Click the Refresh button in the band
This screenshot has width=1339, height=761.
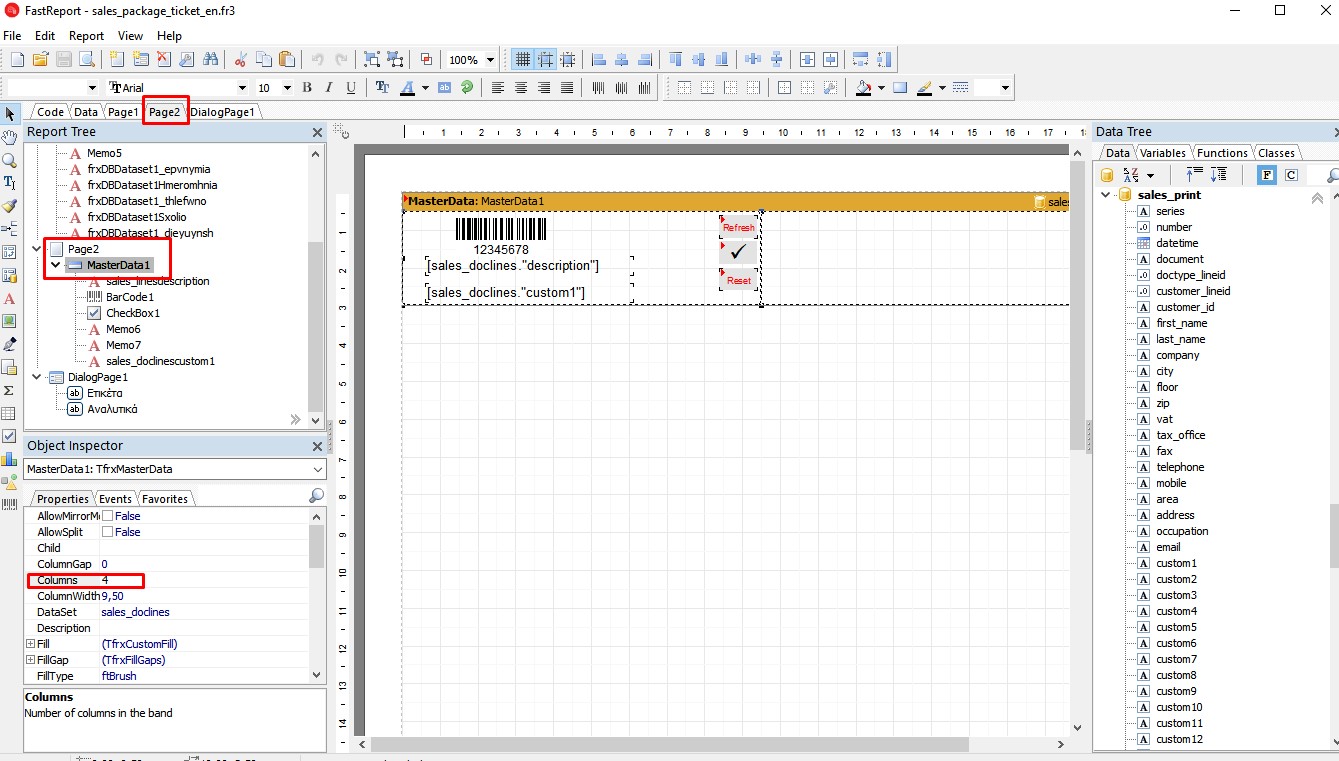point(738,227)
